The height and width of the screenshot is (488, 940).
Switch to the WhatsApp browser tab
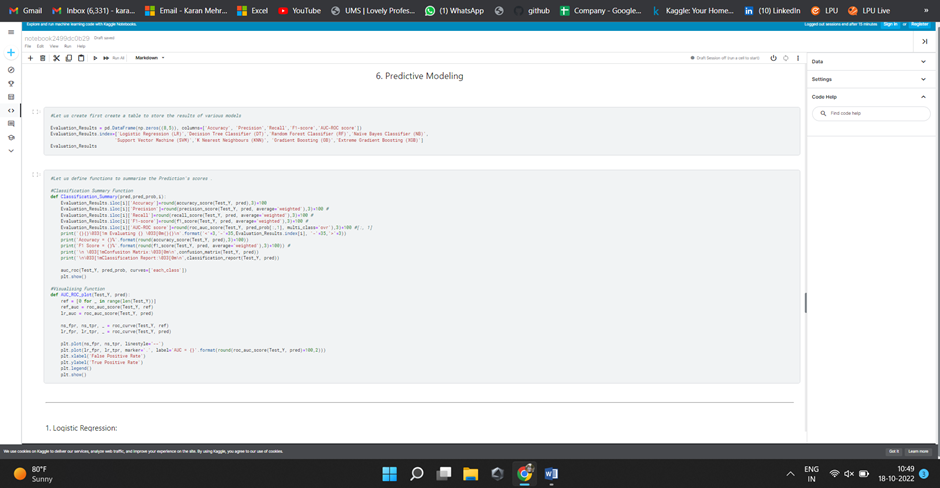pos(454,11)
